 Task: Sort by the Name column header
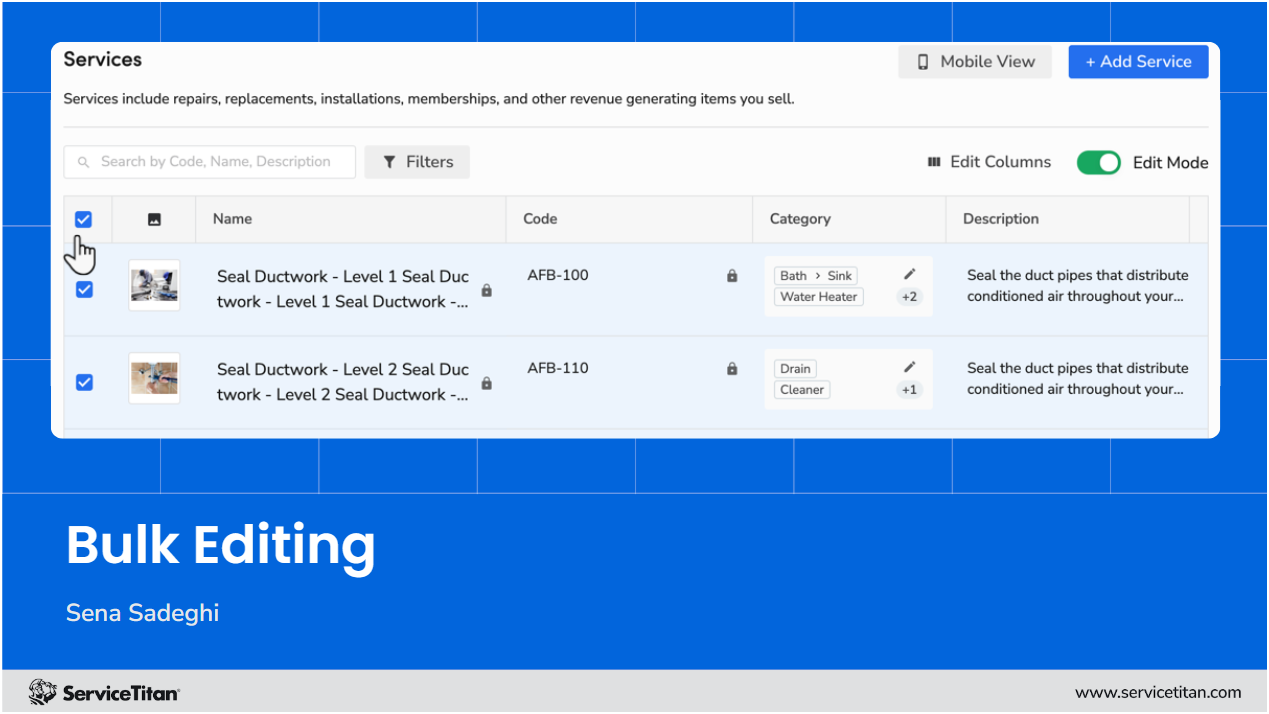coord(232,219)
